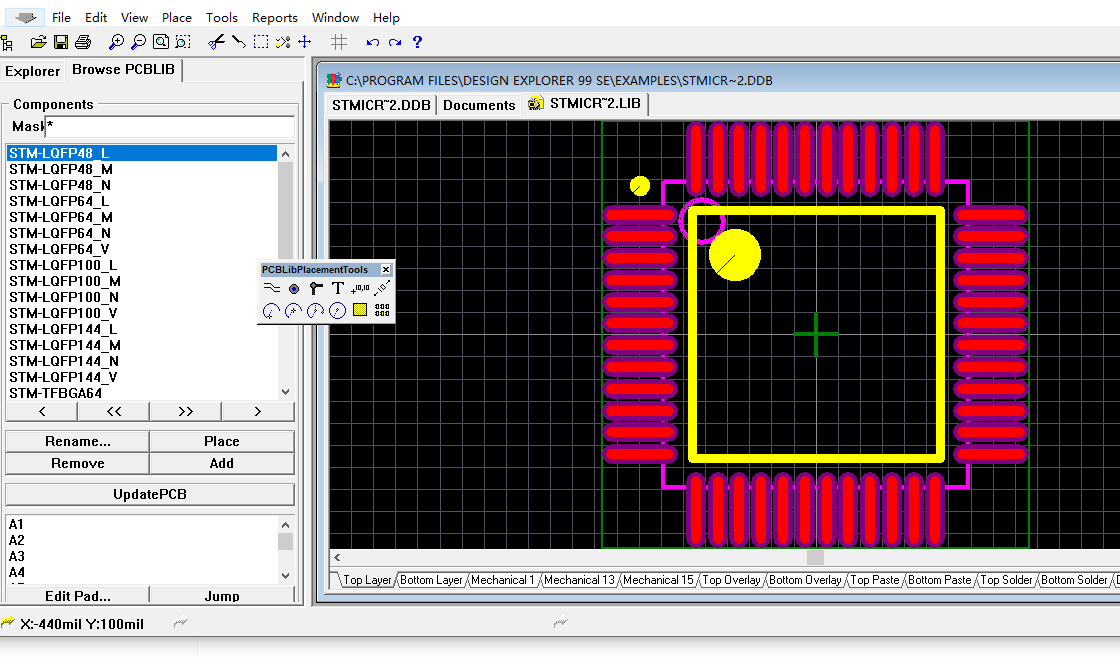The height and width of the screenshot is (658, 1120).
Task: Click the Edit Pad... button
Action: 77,596
